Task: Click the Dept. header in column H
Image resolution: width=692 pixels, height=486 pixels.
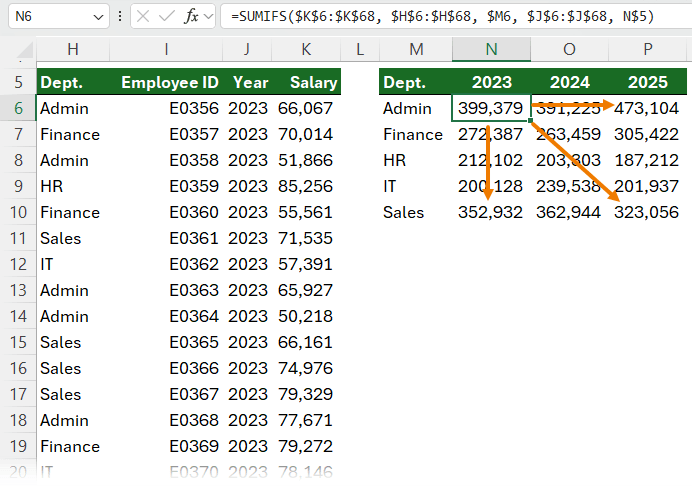Action: pos(73,82)
